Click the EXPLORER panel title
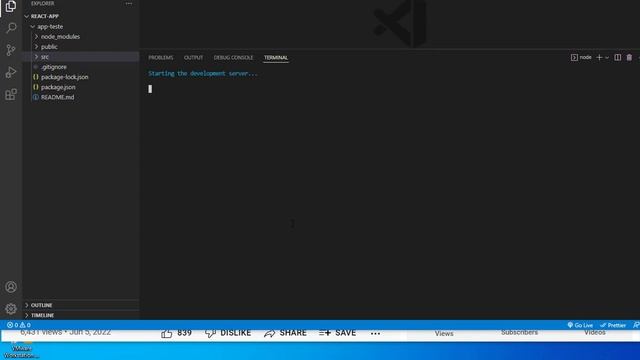 point(42,4)
